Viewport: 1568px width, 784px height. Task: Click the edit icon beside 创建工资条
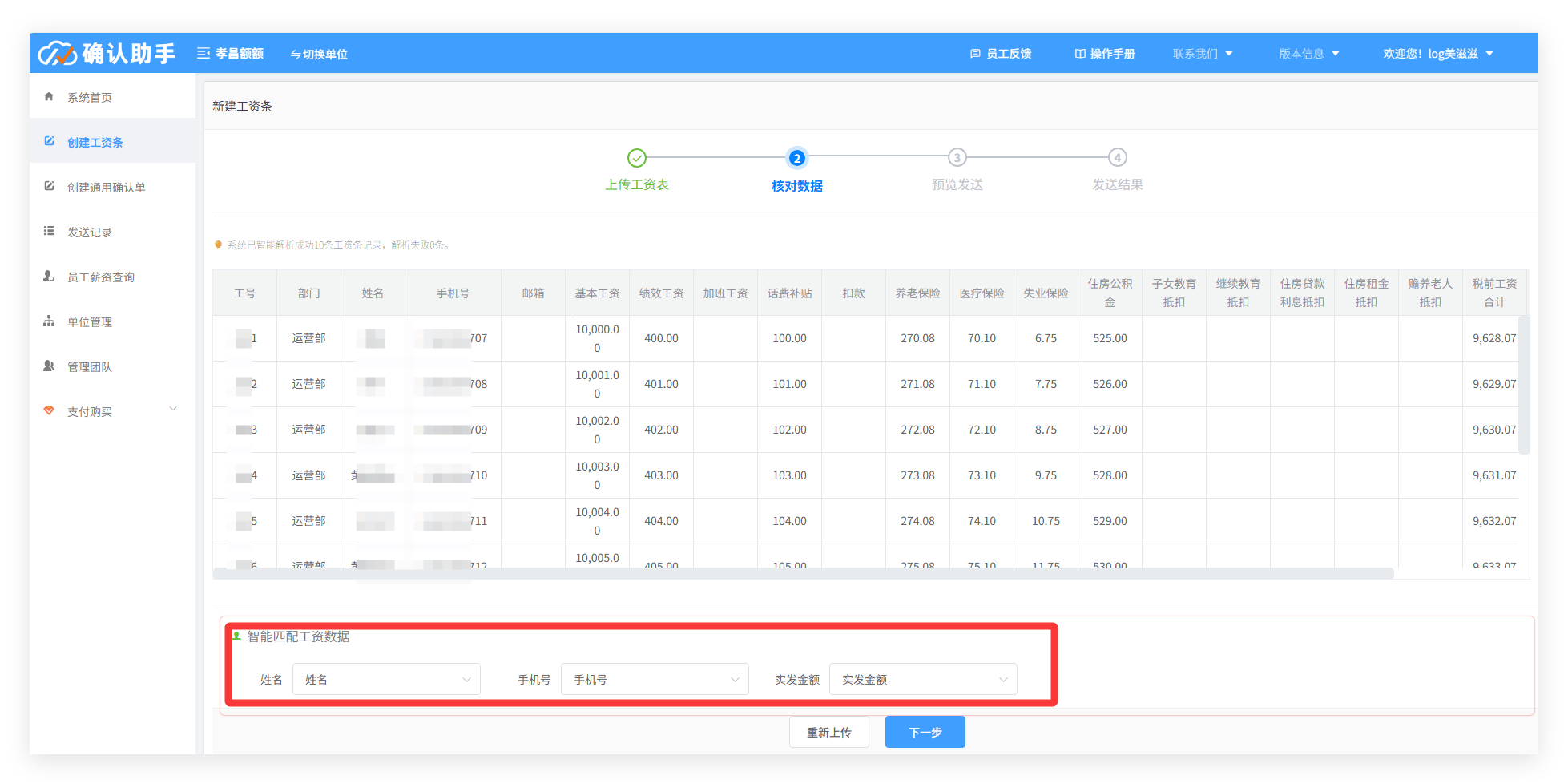pos(49,142)
